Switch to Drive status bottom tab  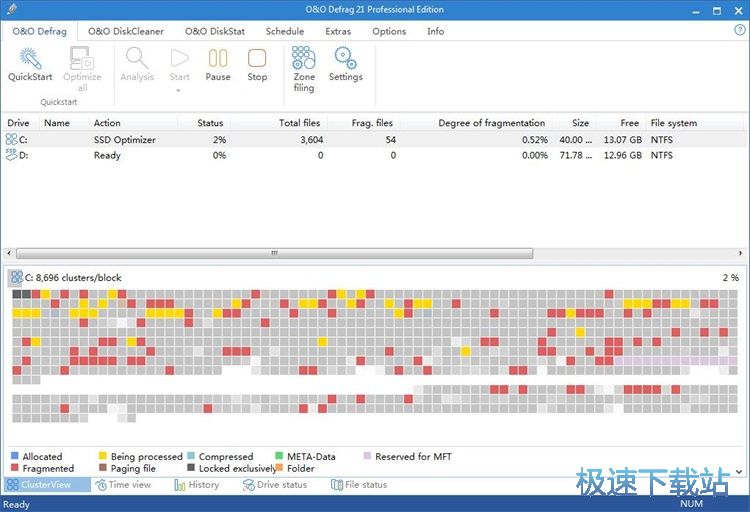click(x=275, y=485)
